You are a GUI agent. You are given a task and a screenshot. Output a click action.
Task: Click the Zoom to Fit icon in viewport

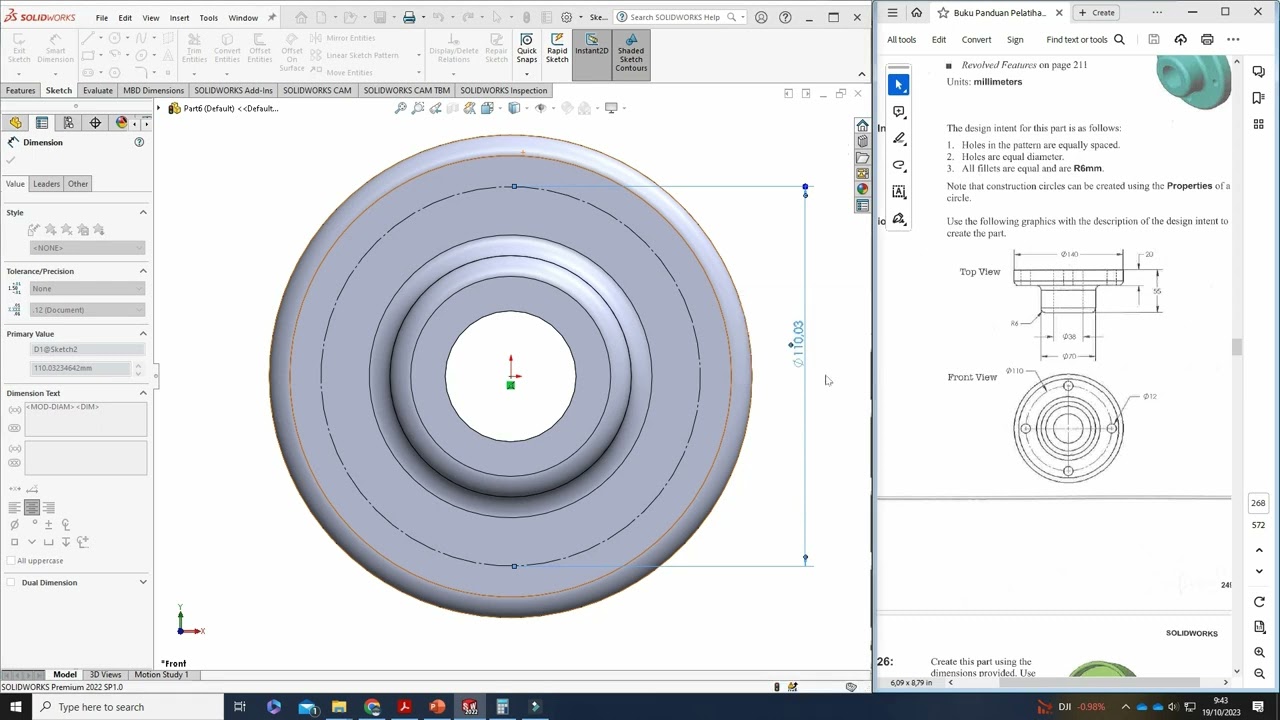click(x=401, y=108)
